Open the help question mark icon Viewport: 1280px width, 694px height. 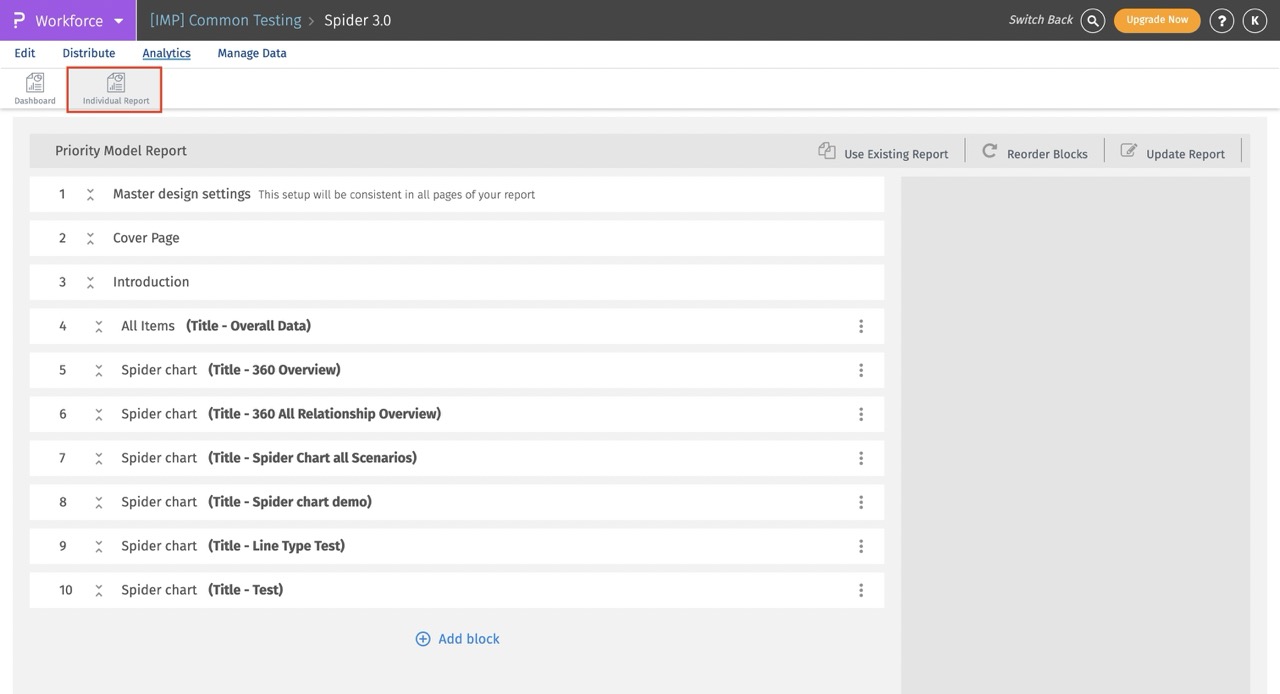coord(1221,20)
